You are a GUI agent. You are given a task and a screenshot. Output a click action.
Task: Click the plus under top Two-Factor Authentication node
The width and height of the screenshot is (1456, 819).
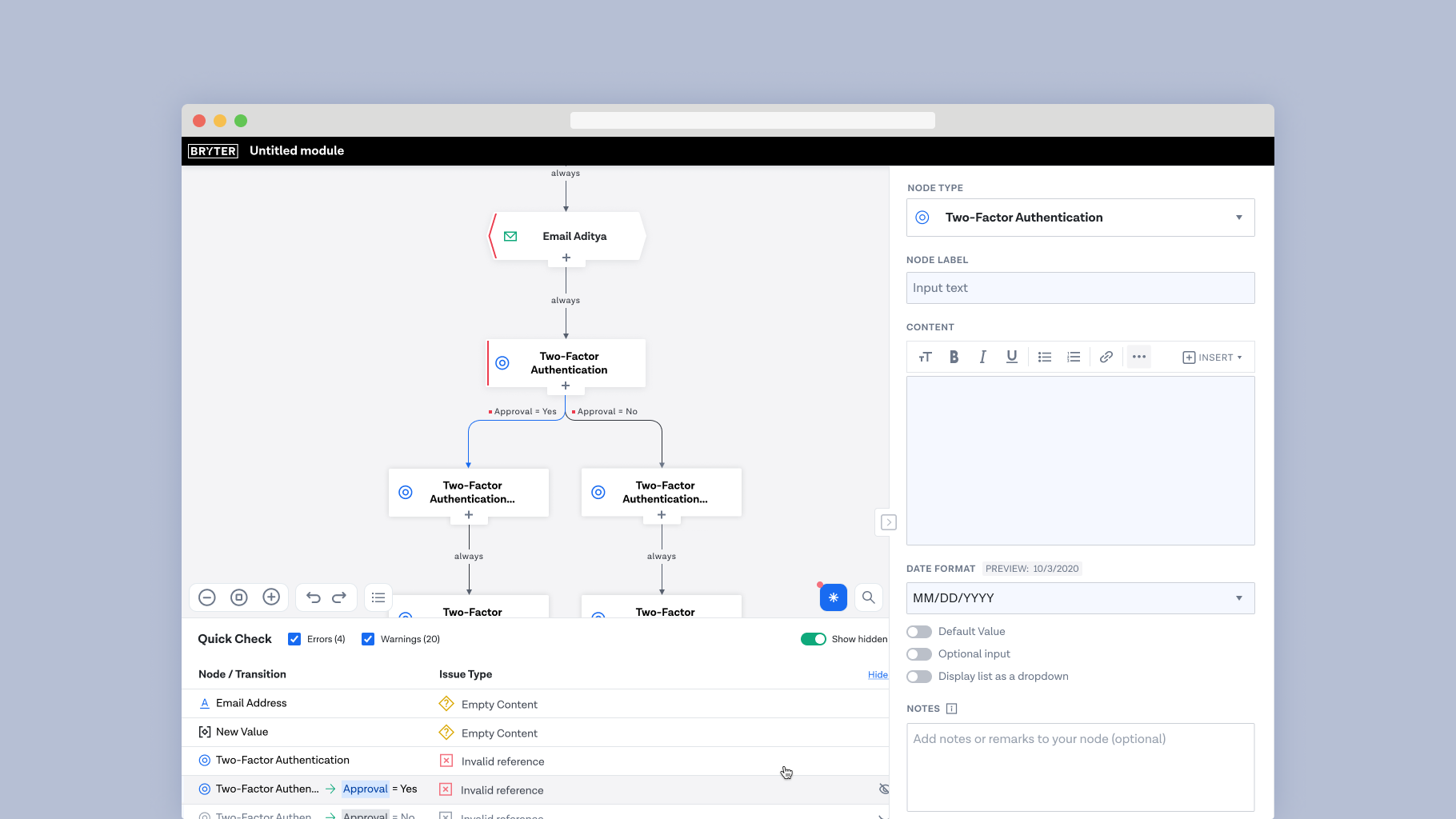point(566,386)
